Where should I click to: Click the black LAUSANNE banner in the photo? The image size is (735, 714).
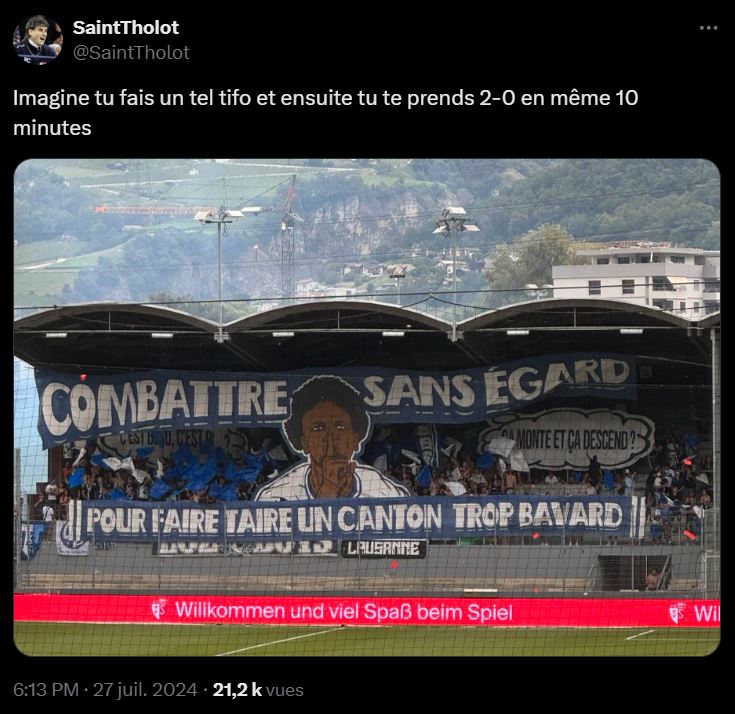click(384, 549)
